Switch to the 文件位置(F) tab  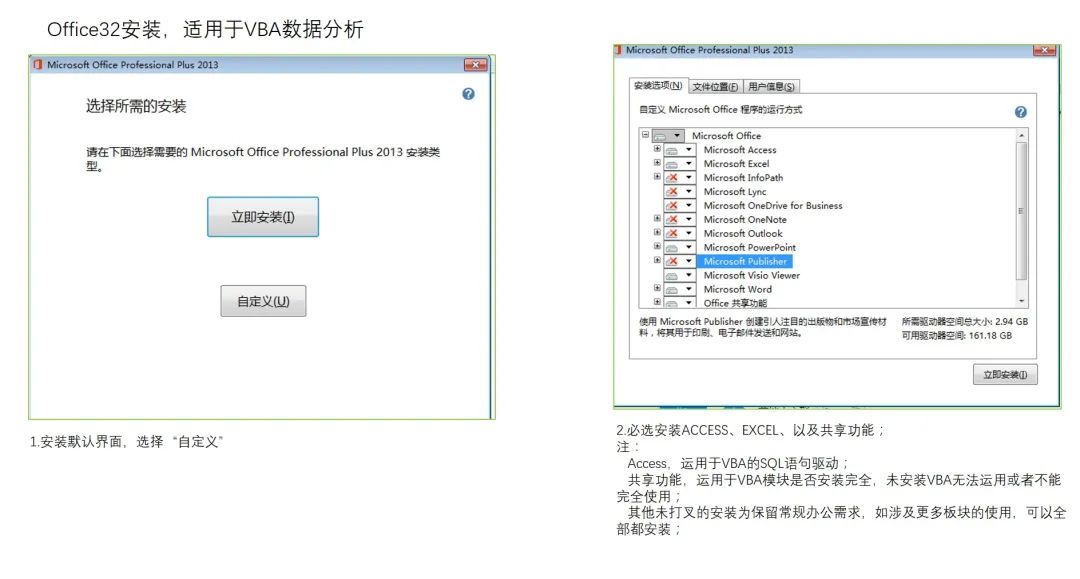click(715, 87)
